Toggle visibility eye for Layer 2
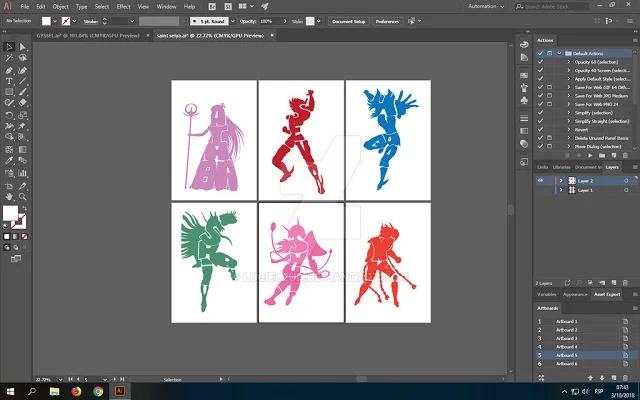 pos(540,180)
